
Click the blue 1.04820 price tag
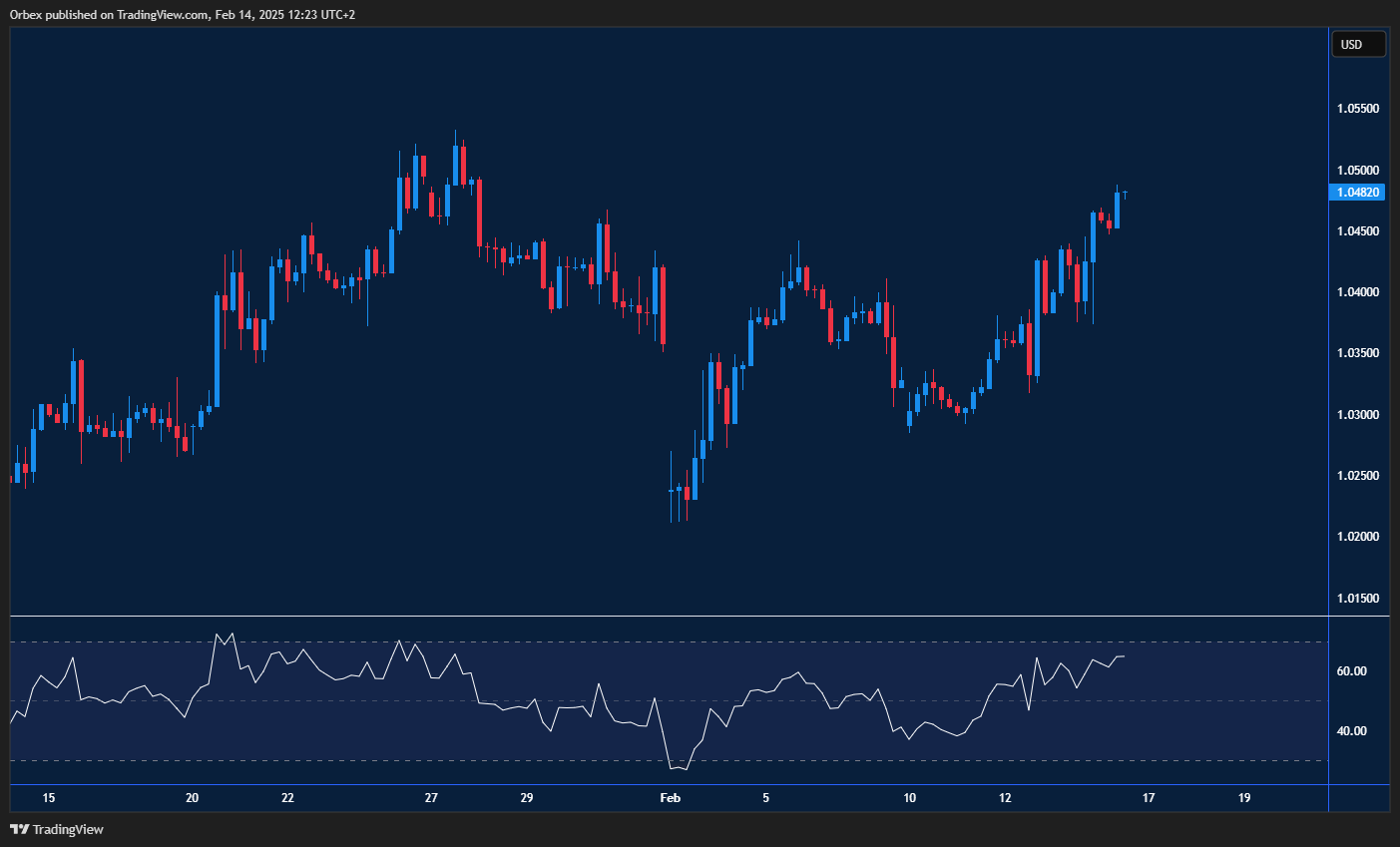(x=1358, y=192)
